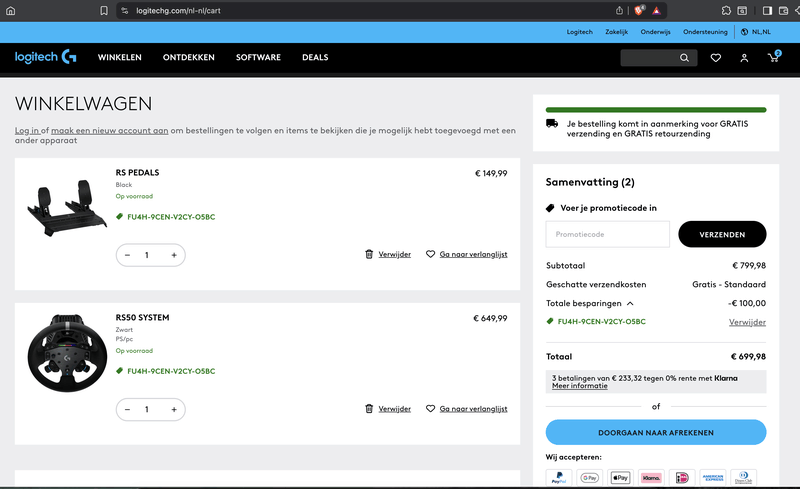This screenshot has height=489, width=800.
Task: Open the Brave shields icon
Action: pos(639,10)
